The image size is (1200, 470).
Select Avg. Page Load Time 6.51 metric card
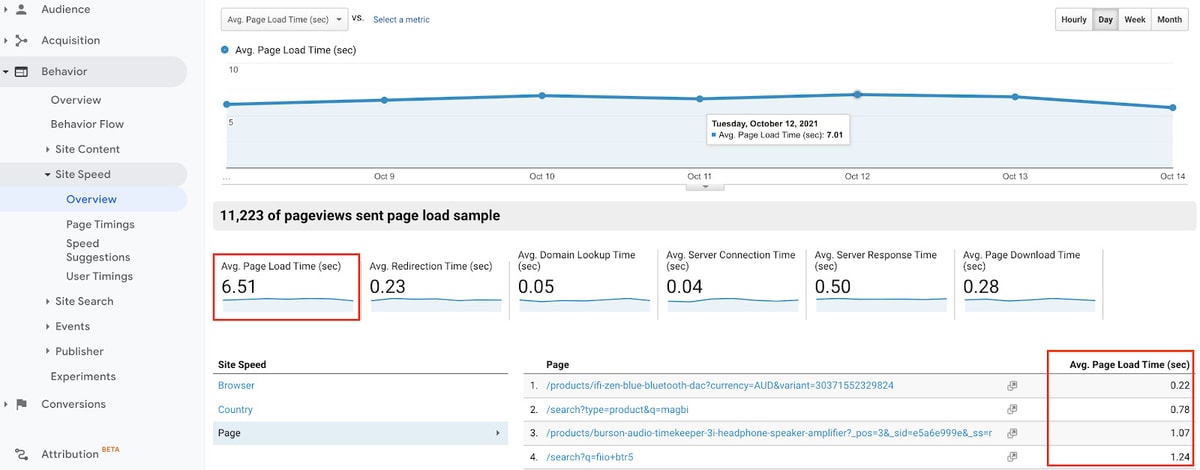pos(286,285)
